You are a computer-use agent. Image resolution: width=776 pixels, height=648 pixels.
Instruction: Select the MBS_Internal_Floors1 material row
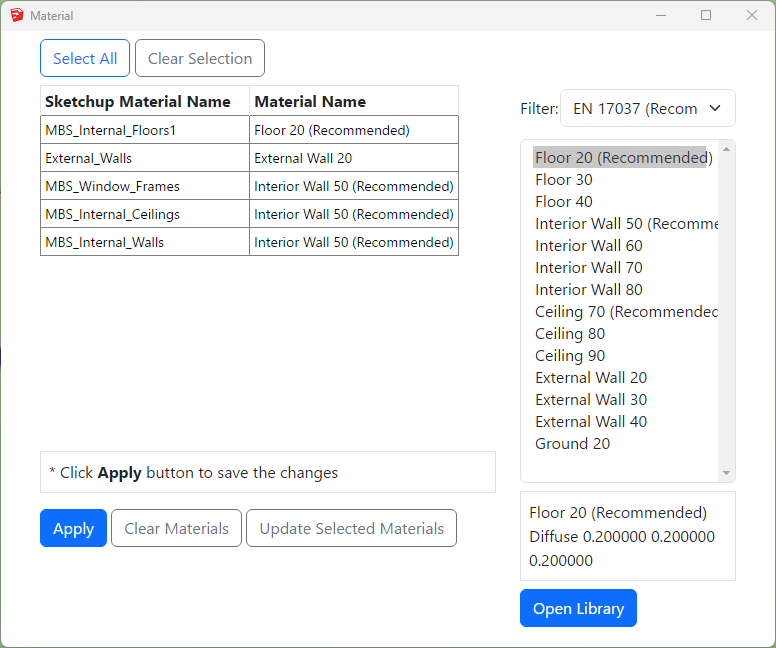pos(145,130)
